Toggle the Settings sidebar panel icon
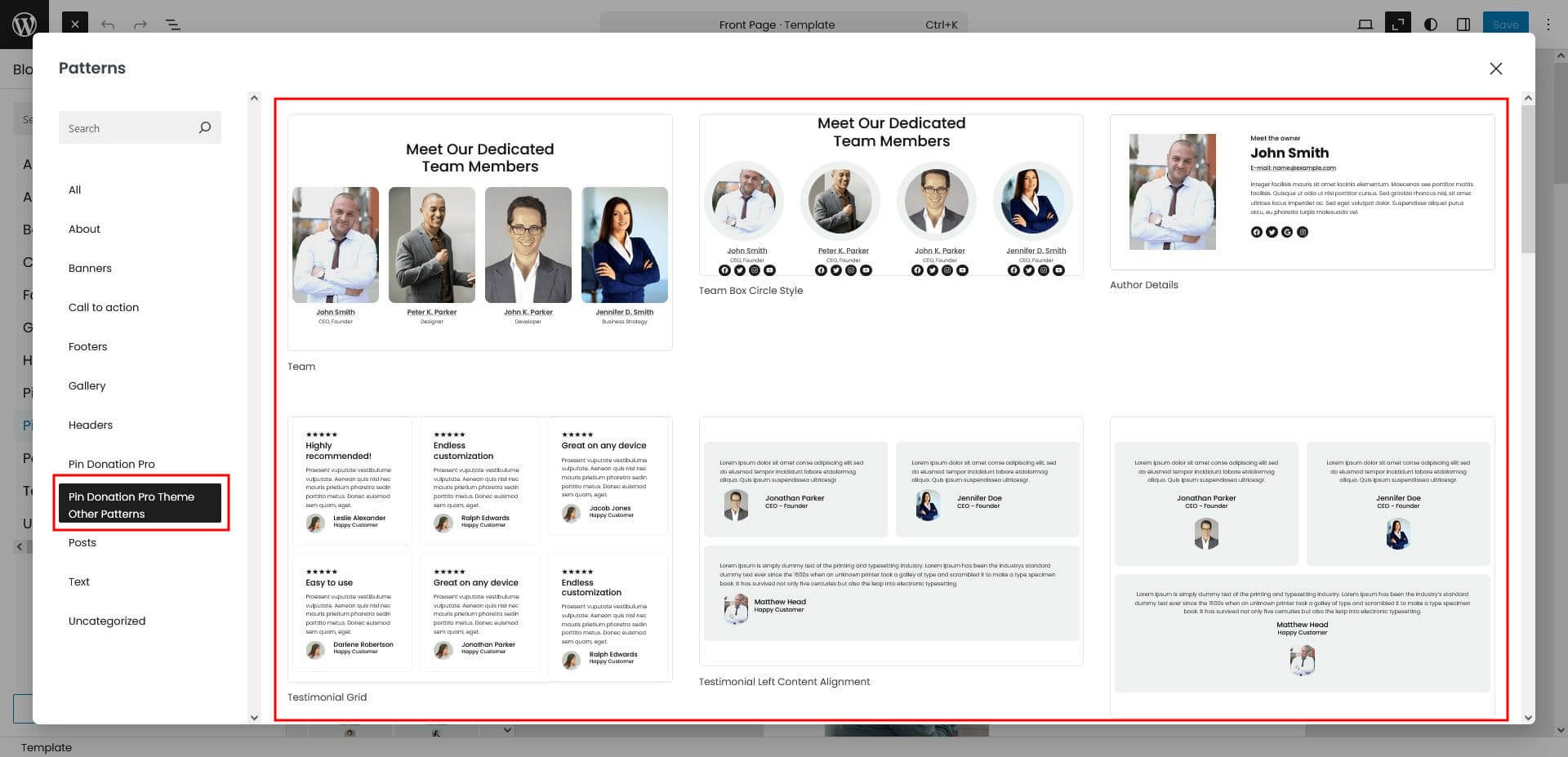1568x757 pixels. [x=1463, y=24]
